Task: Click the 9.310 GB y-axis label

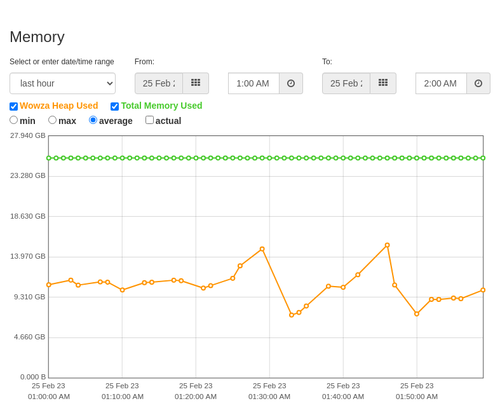Action: 29,297
